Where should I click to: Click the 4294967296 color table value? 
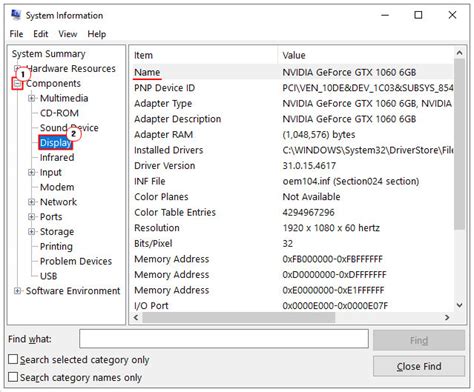coord(308,212)
